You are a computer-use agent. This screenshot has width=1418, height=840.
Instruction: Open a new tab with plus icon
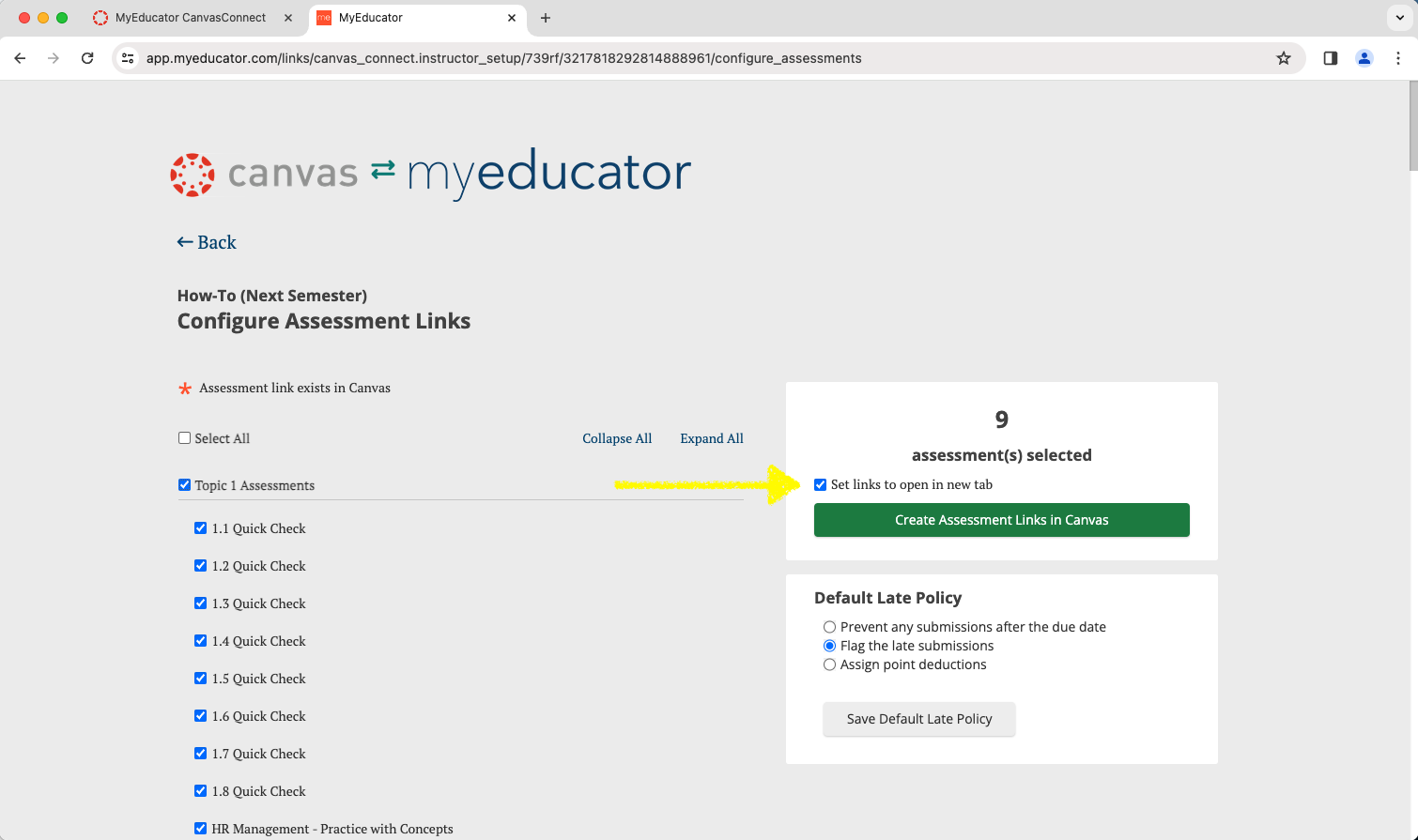click(546, 18)
